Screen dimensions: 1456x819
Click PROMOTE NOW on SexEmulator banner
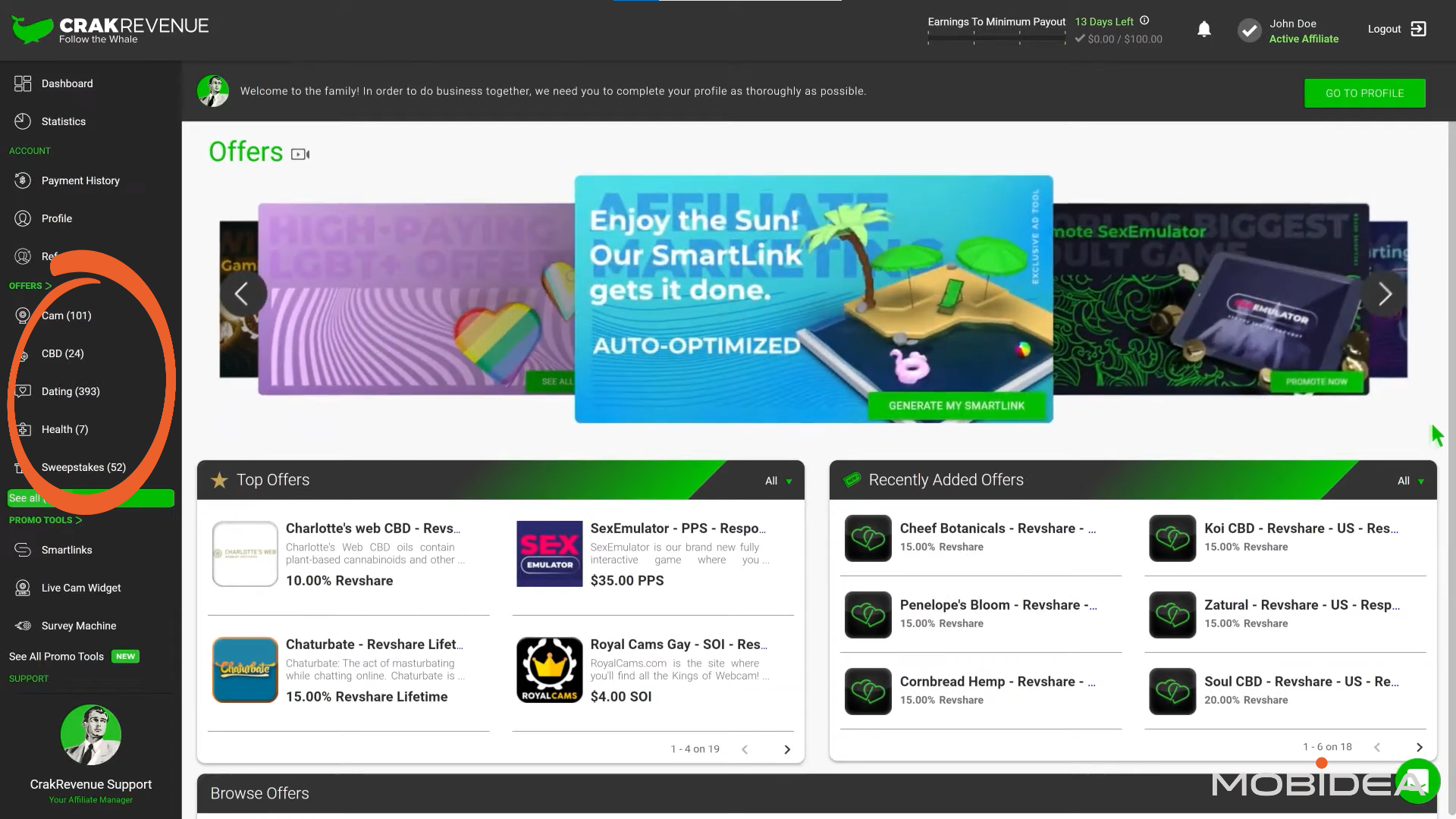click(x=1316, y=381)
